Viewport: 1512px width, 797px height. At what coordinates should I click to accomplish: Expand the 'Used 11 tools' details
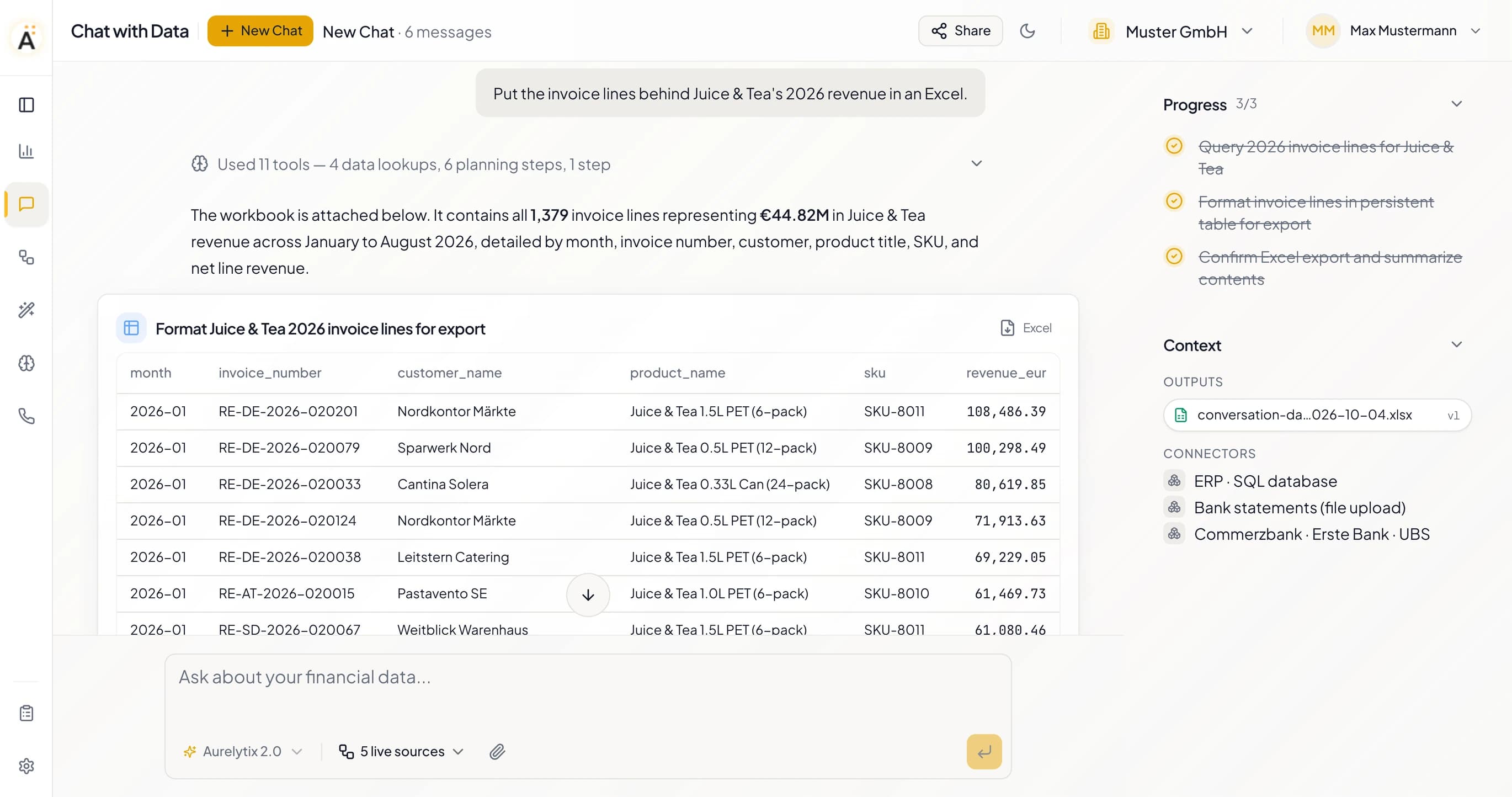(587, 164)
